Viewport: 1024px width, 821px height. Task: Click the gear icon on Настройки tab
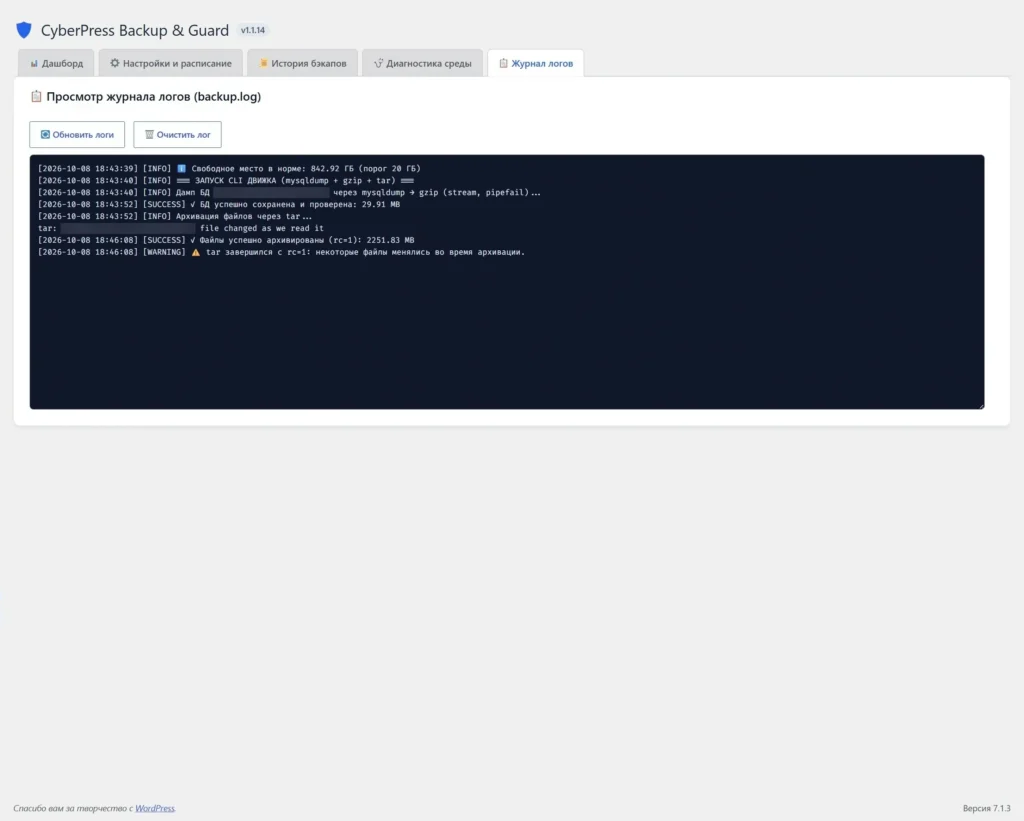[x=115, y=63]
